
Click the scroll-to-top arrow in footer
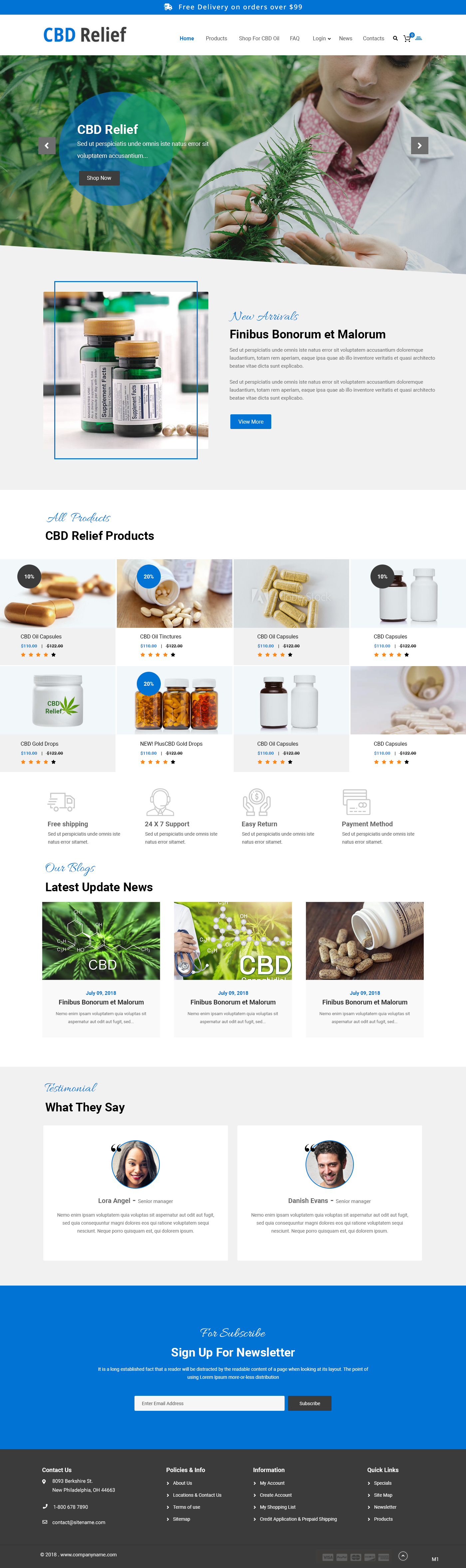[403, 1555]
